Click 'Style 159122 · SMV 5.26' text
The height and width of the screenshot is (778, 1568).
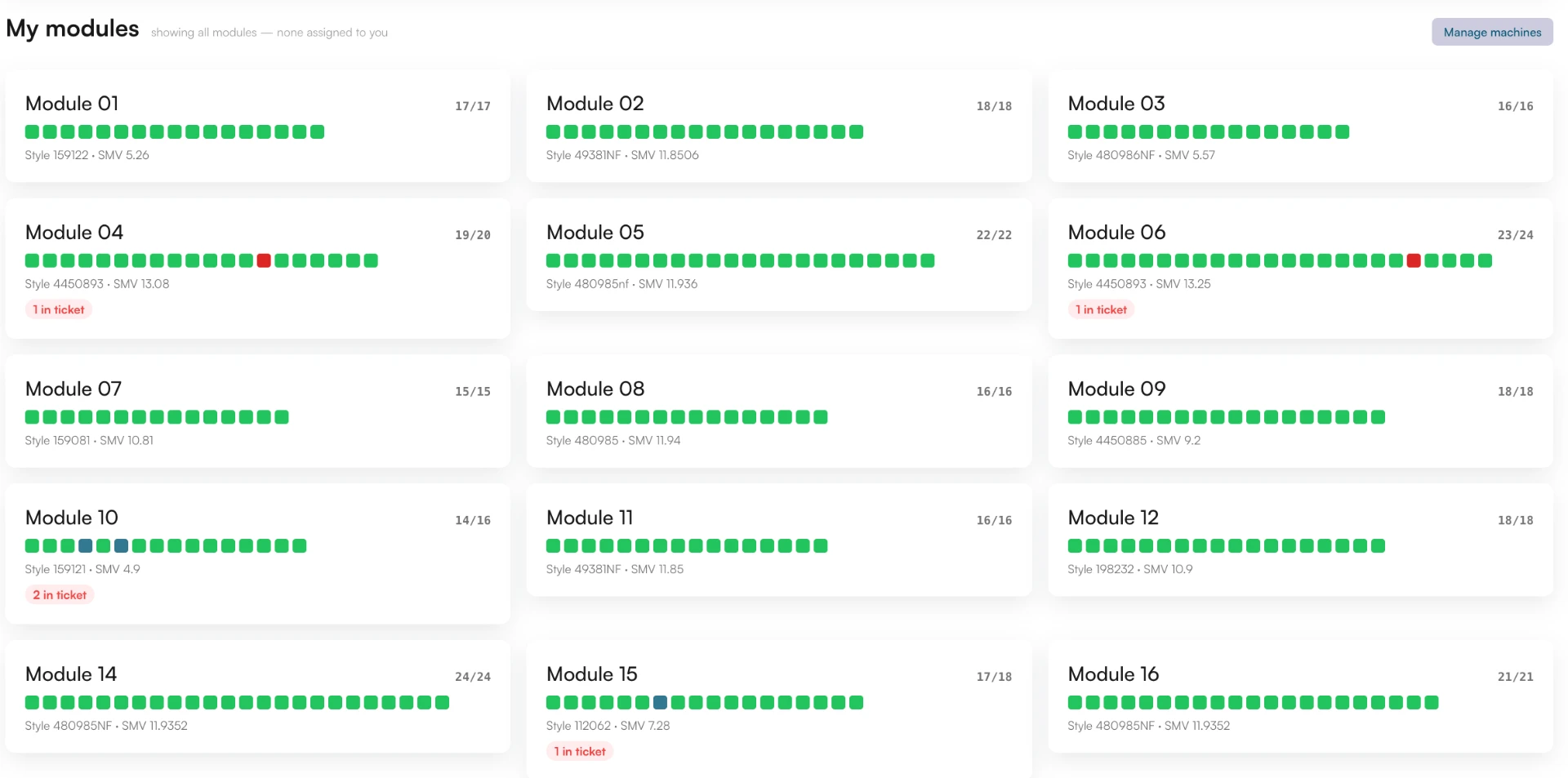tap(87, 155)
